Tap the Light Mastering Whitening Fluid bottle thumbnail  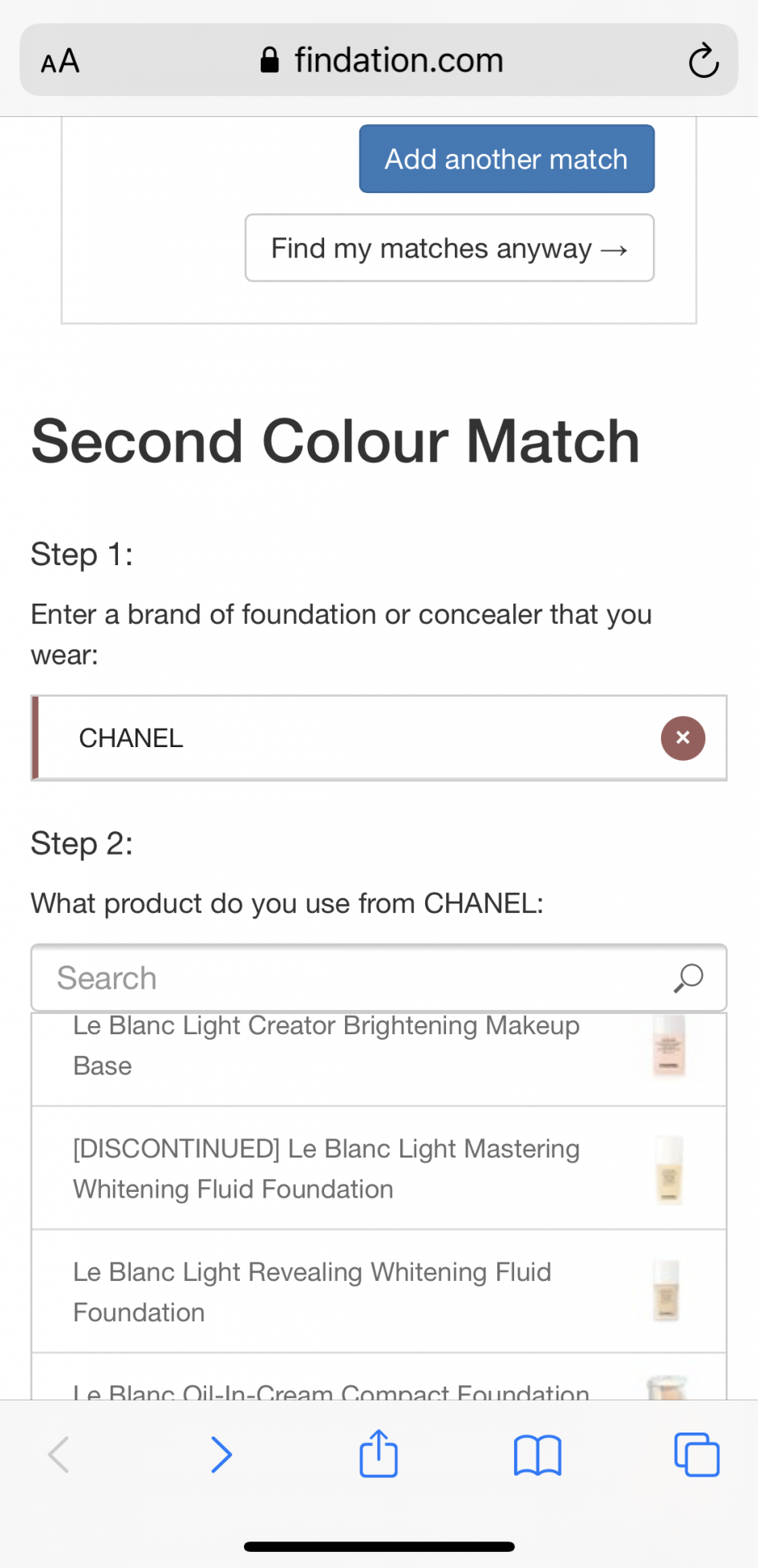point(668,1169)
